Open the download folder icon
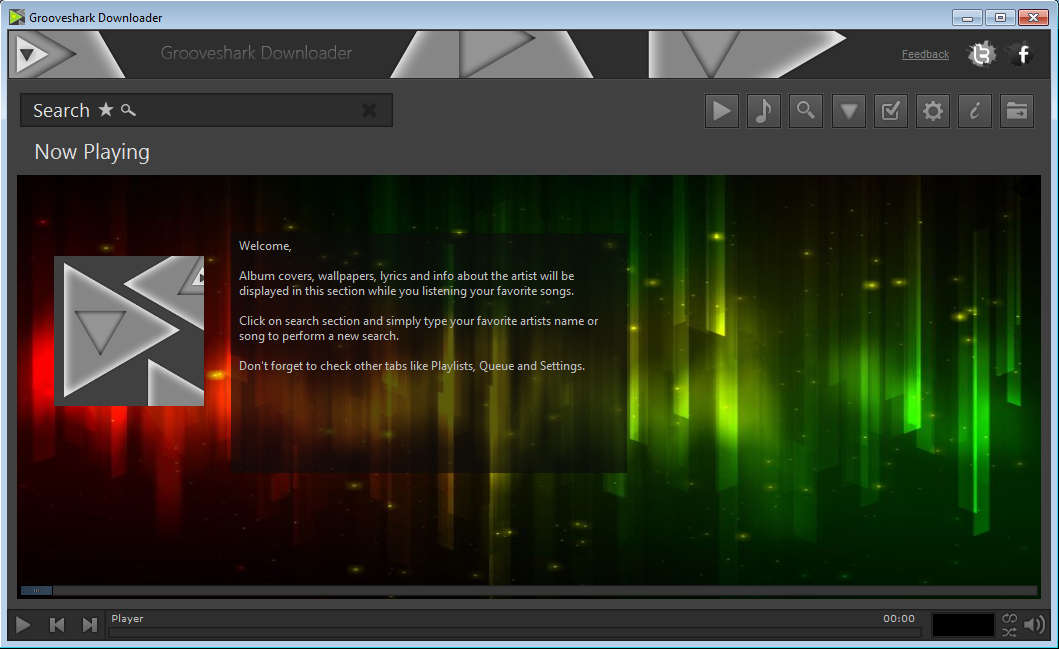This screenshot has height=649, width=1059. coord(1017,111)
